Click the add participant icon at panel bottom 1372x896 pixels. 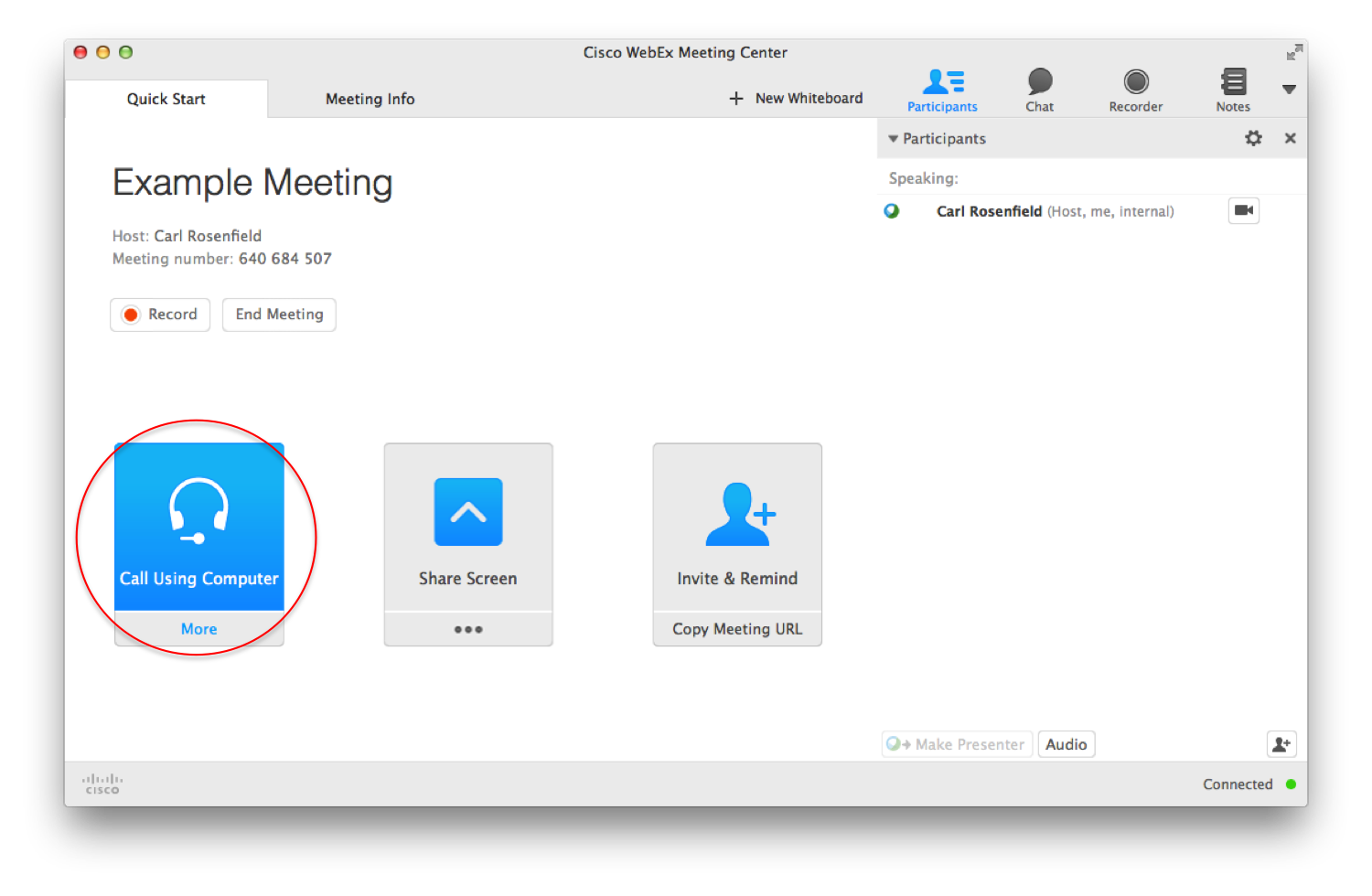point(1281,744)
